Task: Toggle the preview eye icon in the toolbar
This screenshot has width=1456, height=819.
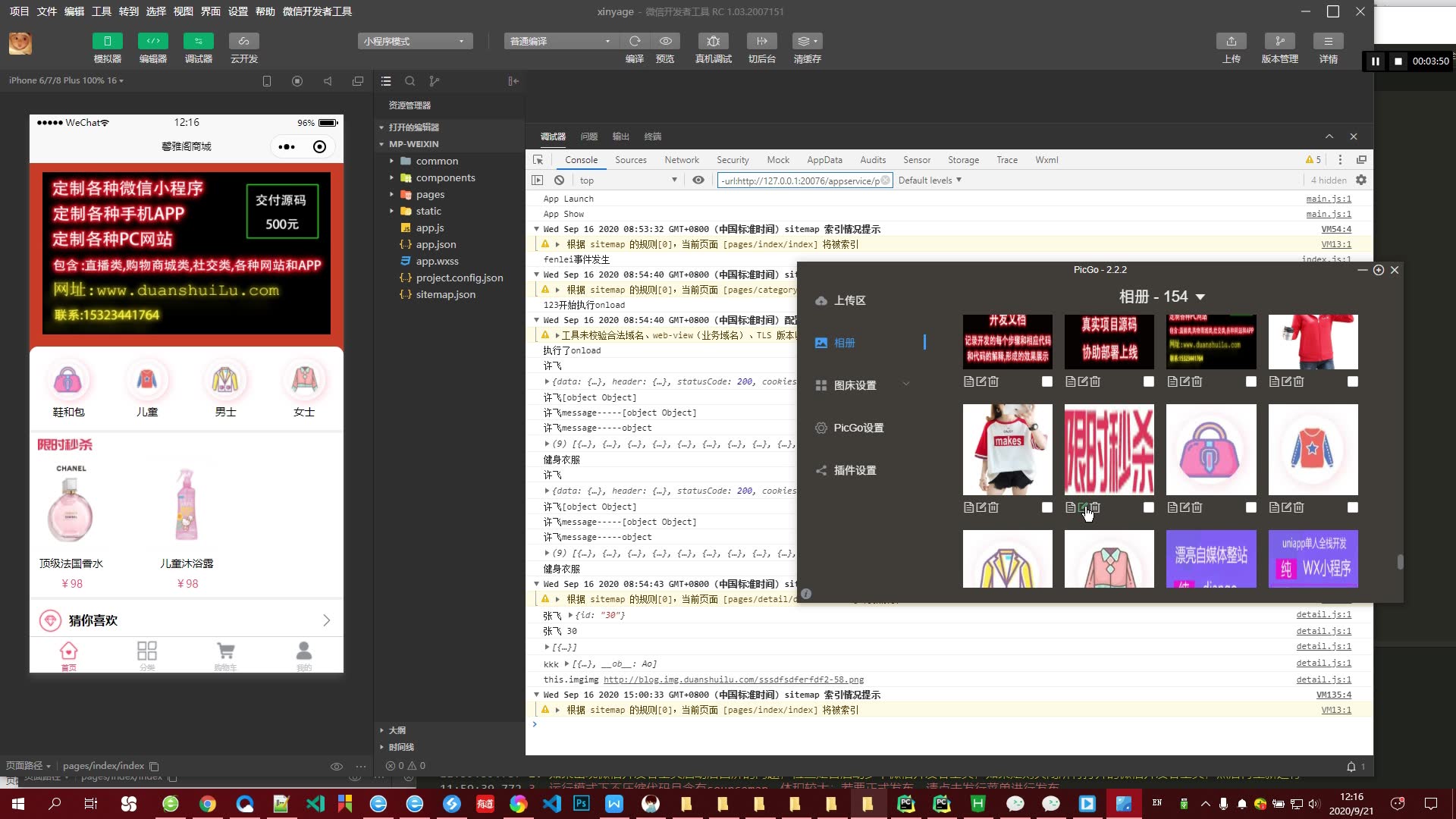Action: (x=665, y=41)
